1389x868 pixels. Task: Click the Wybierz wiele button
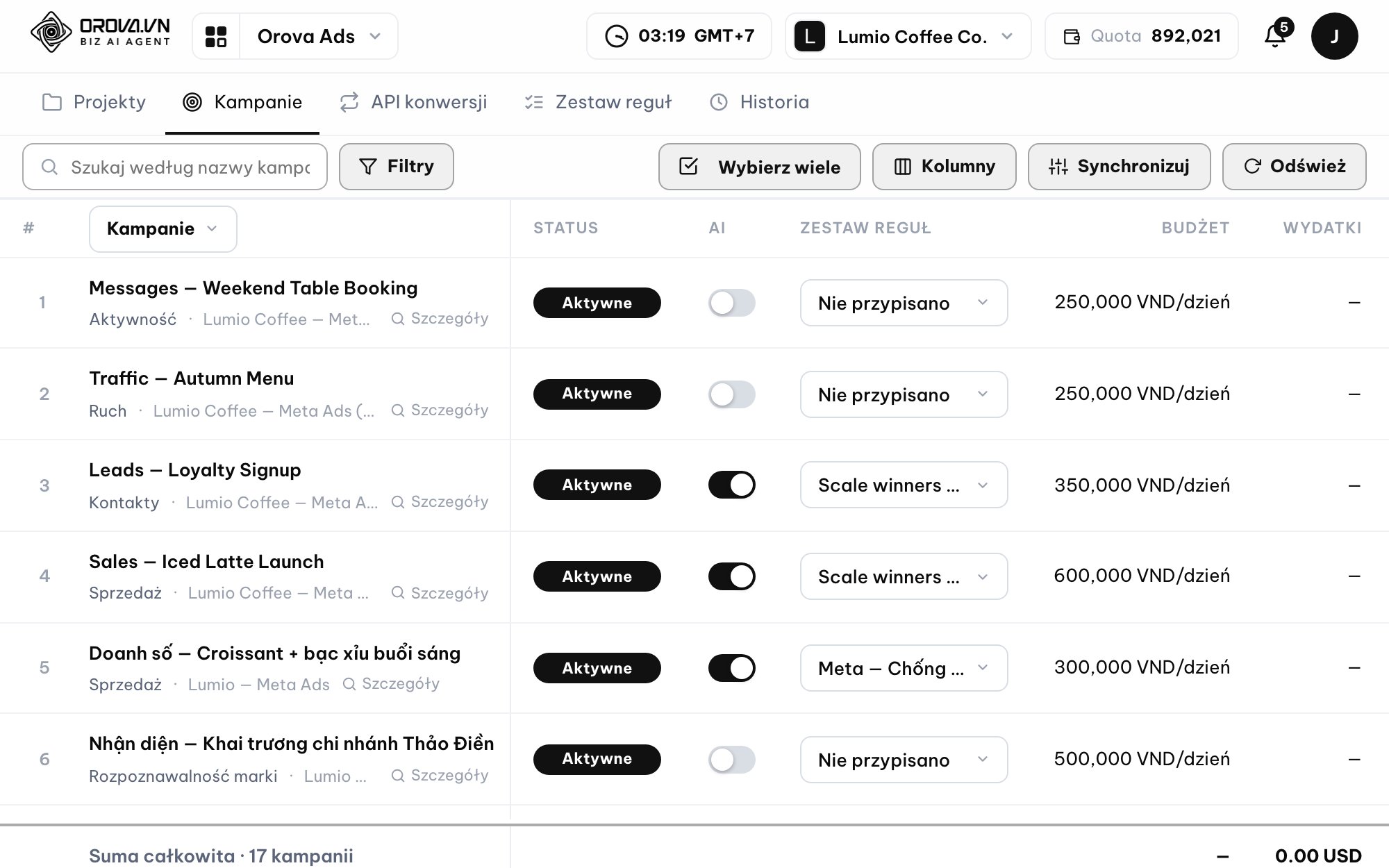(760, 167)
